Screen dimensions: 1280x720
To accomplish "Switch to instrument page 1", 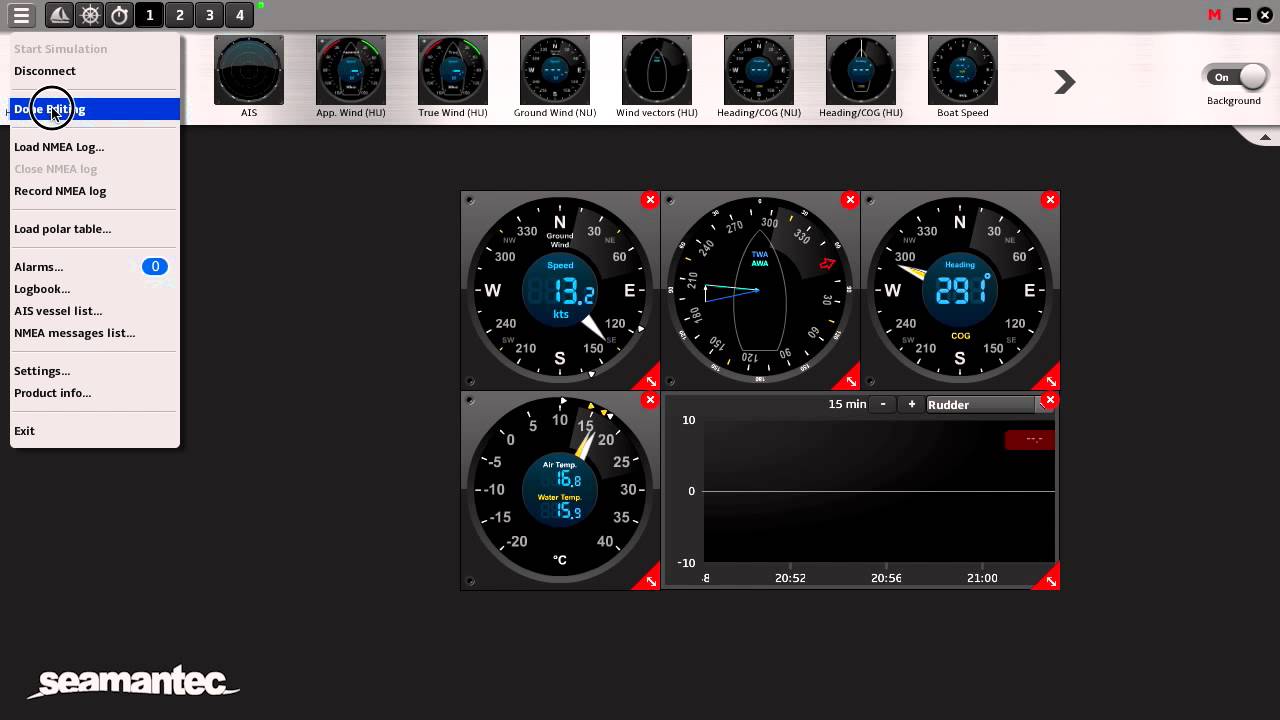I will 150,15.
